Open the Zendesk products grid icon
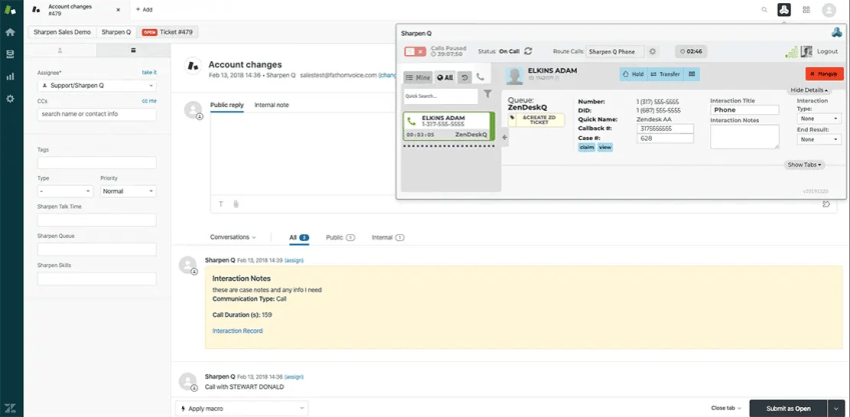 coord(806,9)
